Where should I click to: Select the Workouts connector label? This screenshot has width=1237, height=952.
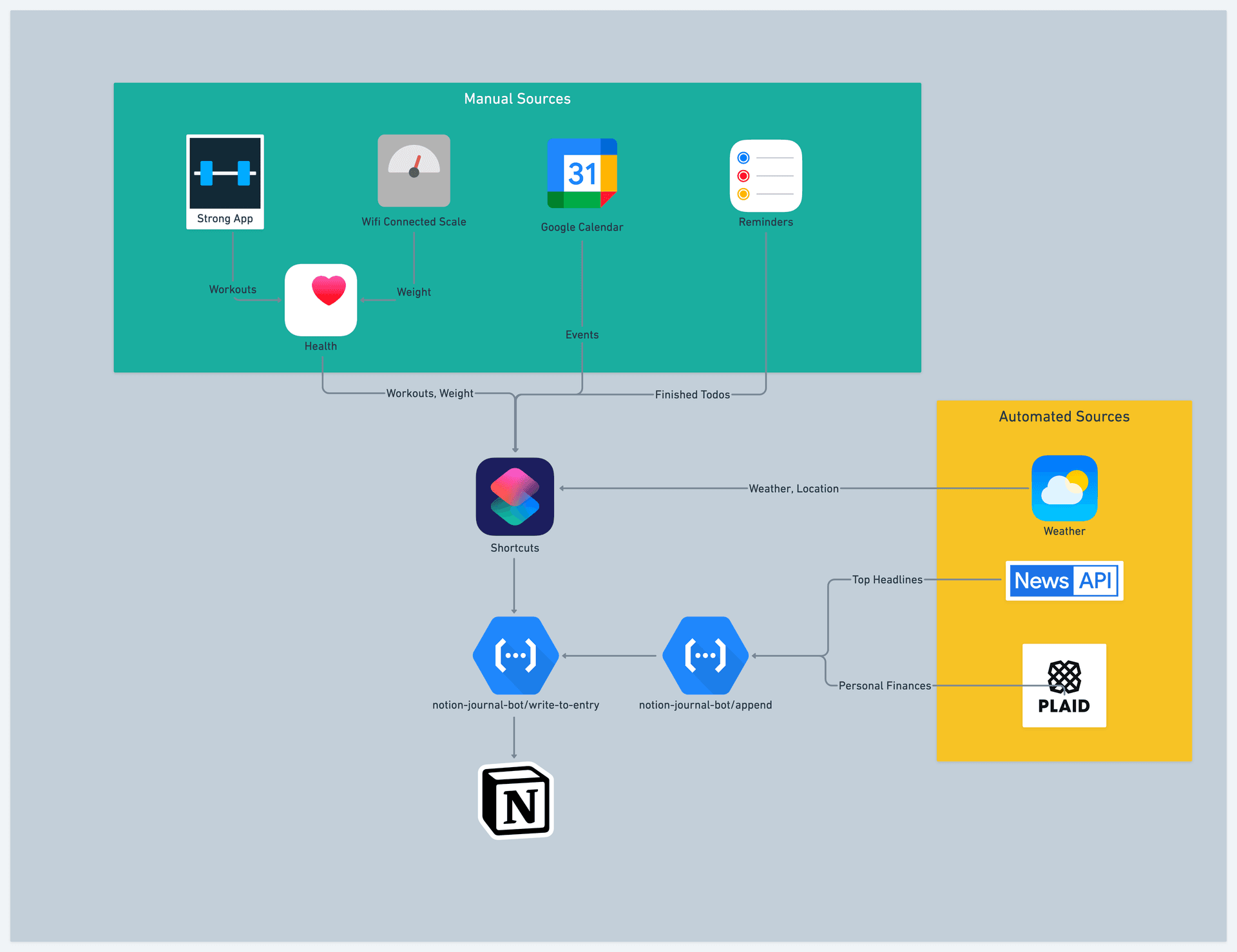tap(232, 289)
